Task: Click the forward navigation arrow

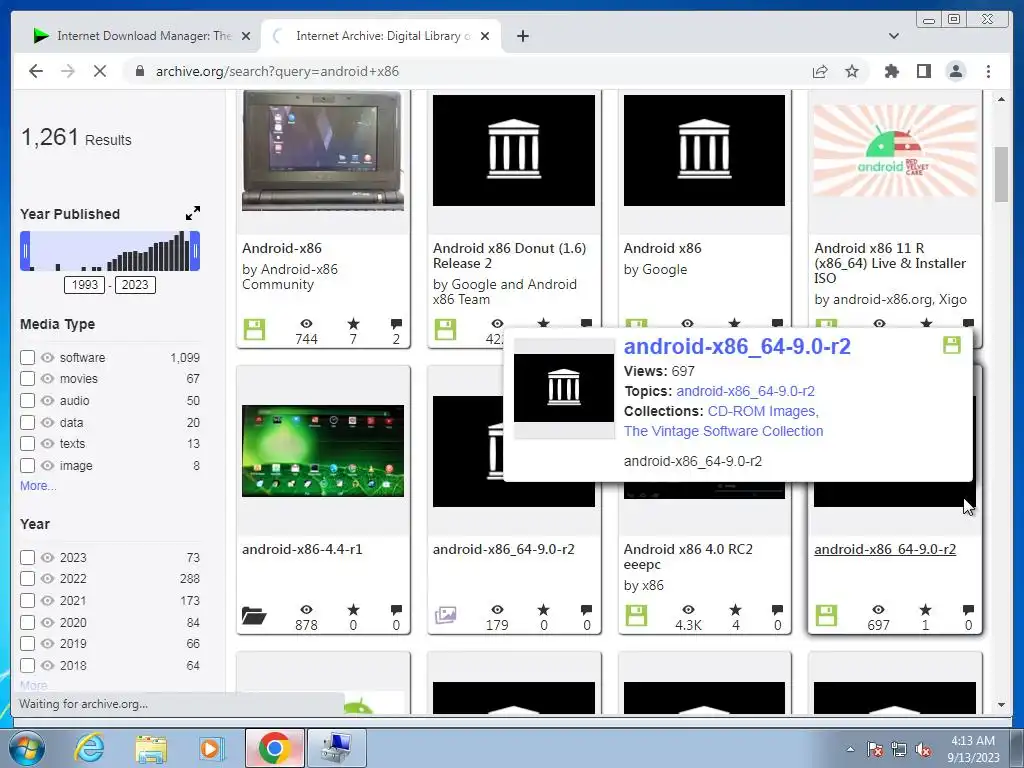Action: [68, 71]
